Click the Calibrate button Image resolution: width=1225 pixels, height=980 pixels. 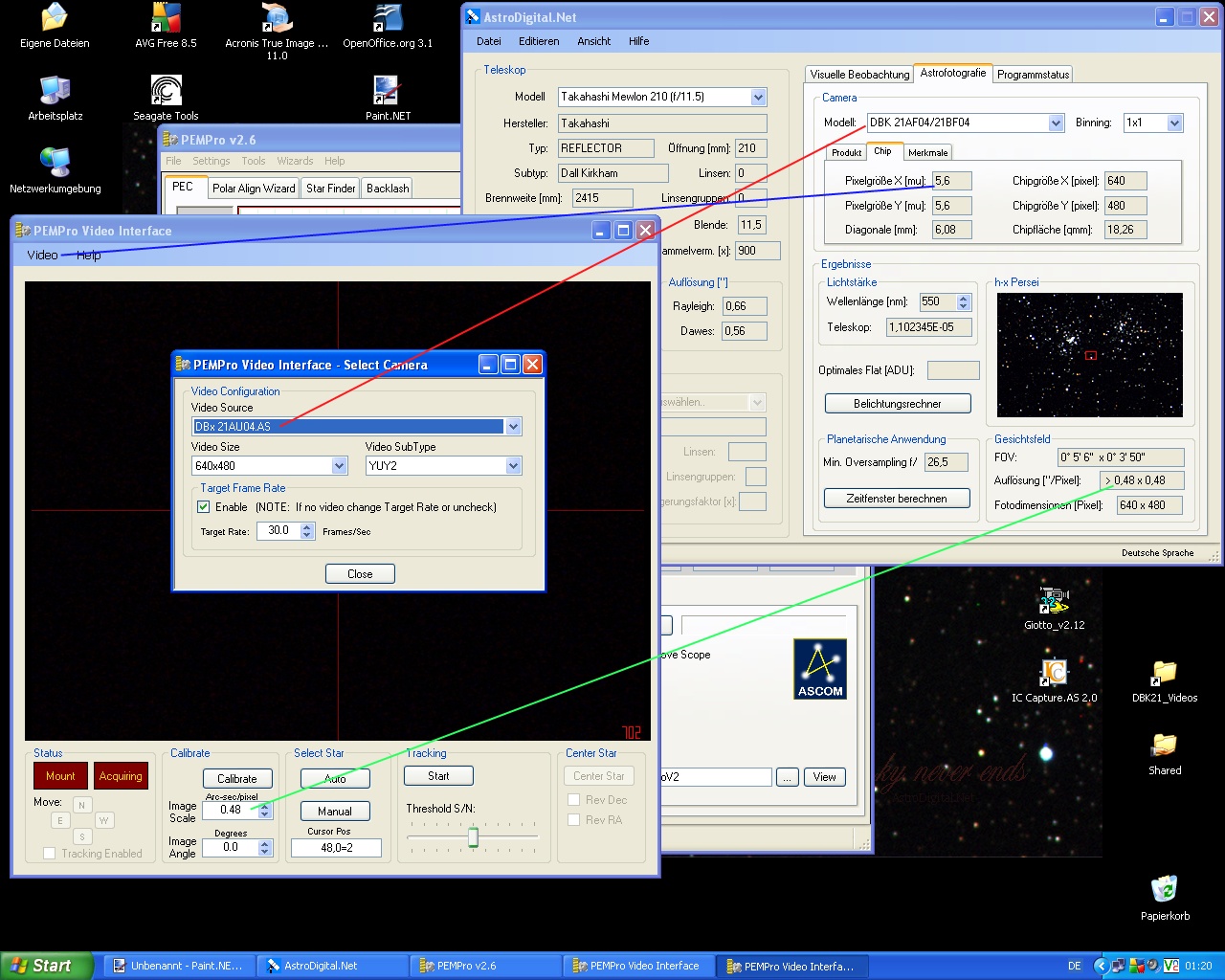pos(237,779)
